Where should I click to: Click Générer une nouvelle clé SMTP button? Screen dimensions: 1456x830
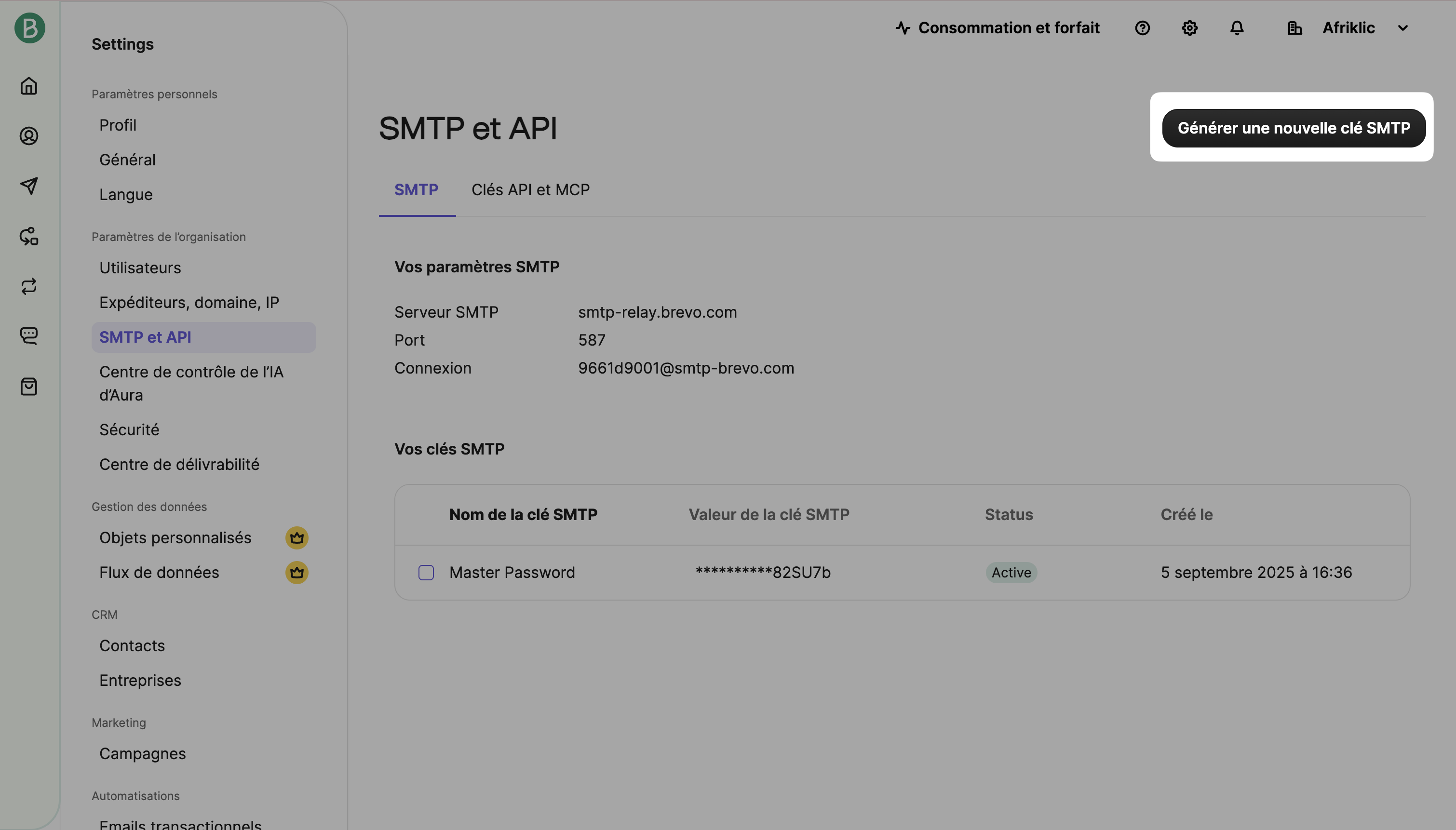coord(1294,128)
